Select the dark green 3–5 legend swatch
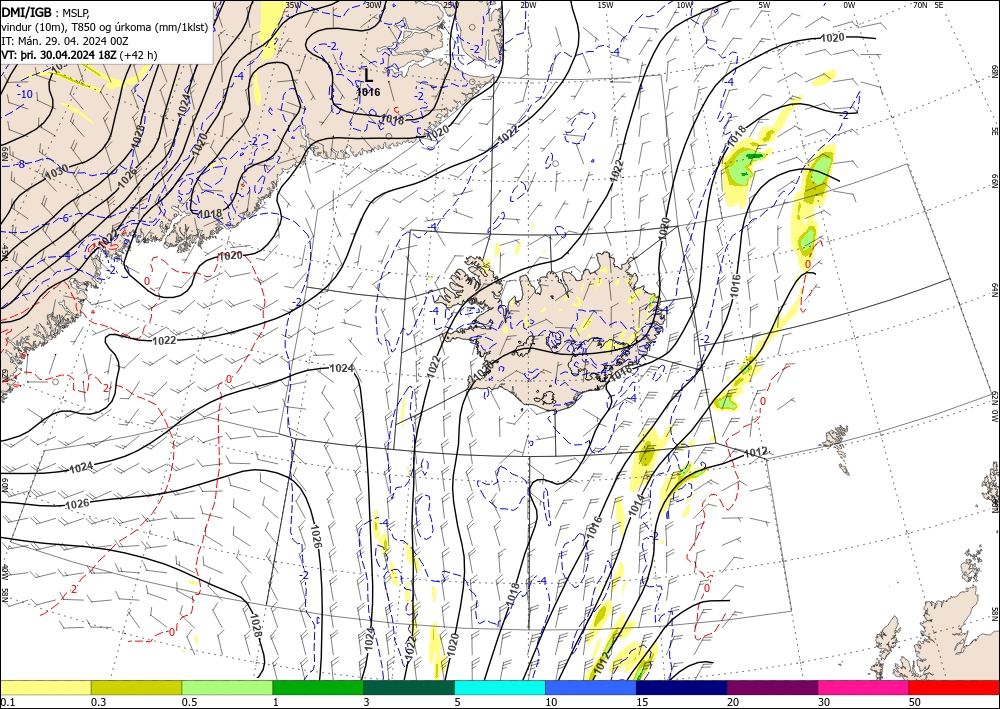Viewport: 1000px width, 709px height. (x=409, y=687)
